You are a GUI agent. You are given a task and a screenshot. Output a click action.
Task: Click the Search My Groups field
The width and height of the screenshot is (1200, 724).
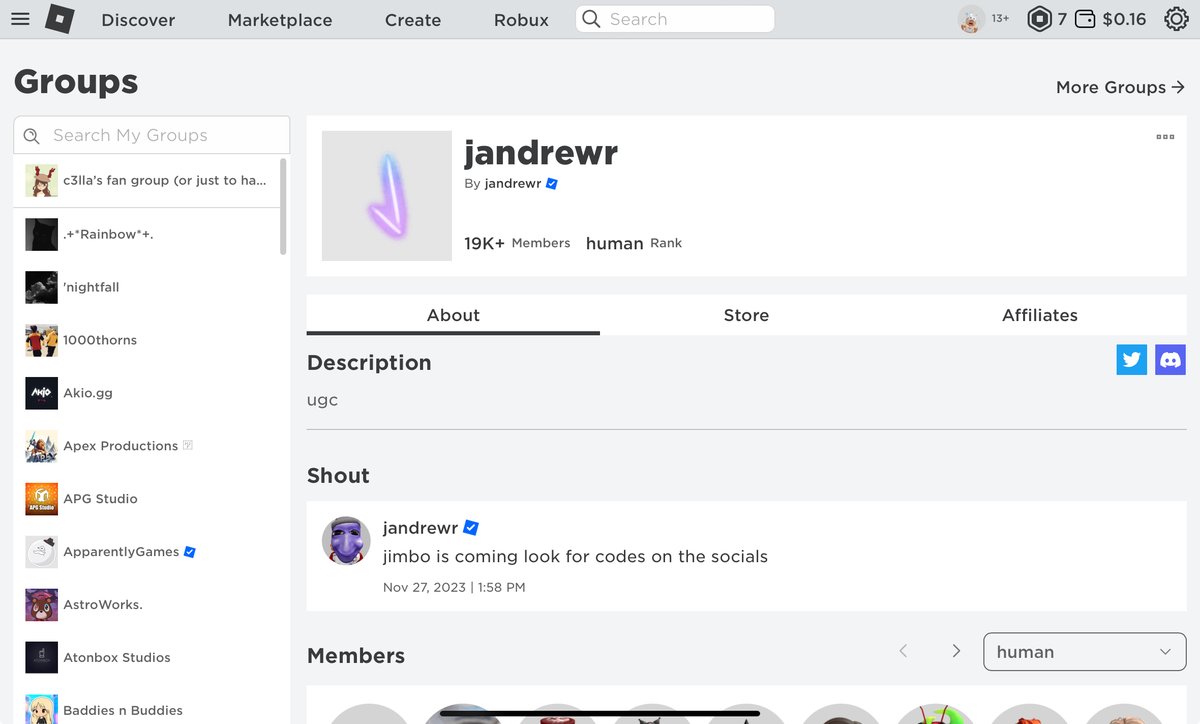(x=152, y=135)
